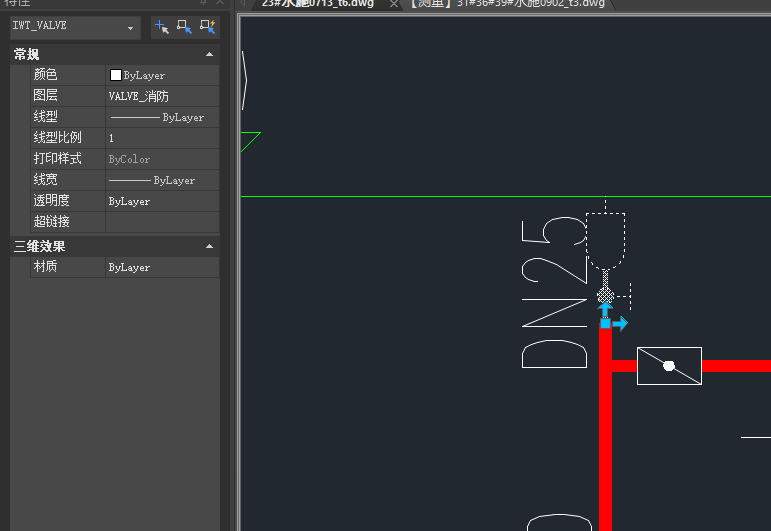This screenshot has height=531, width=771.
Task: Collapse the 常规 section
Action: pyautogui.click(x=209, y=55)
